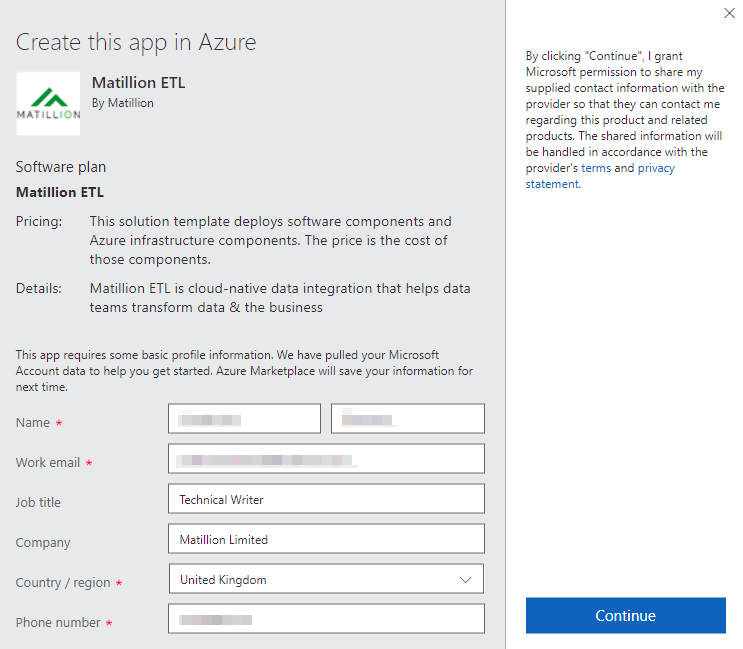Edit the Company field Matillion Limited

326,539
